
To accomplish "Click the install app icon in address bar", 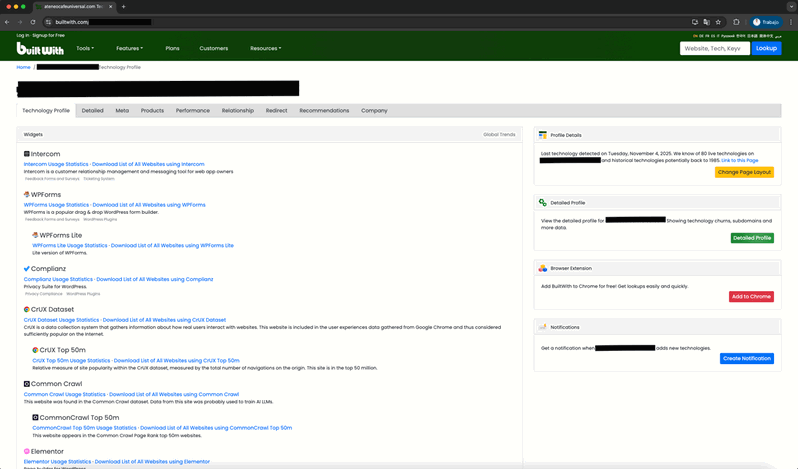I will point(695,22).
